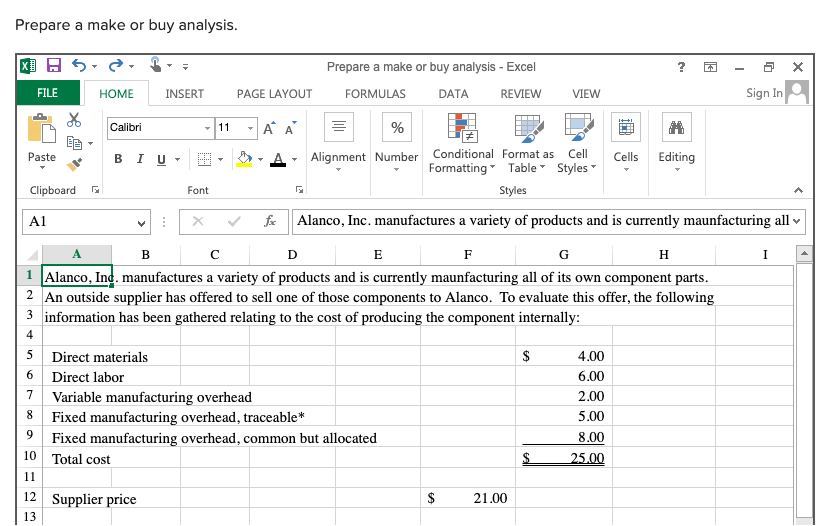The image size is (822, 526).
Task: Click the Select All corner triangle
Action: click(x=32, y=255)
